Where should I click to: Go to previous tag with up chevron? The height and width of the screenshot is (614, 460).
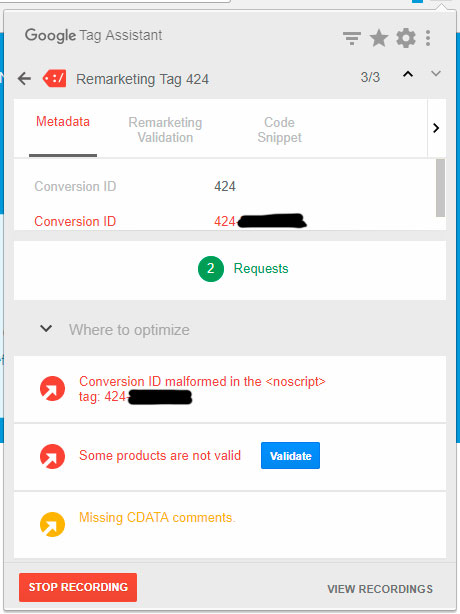(x=408, y=74)
